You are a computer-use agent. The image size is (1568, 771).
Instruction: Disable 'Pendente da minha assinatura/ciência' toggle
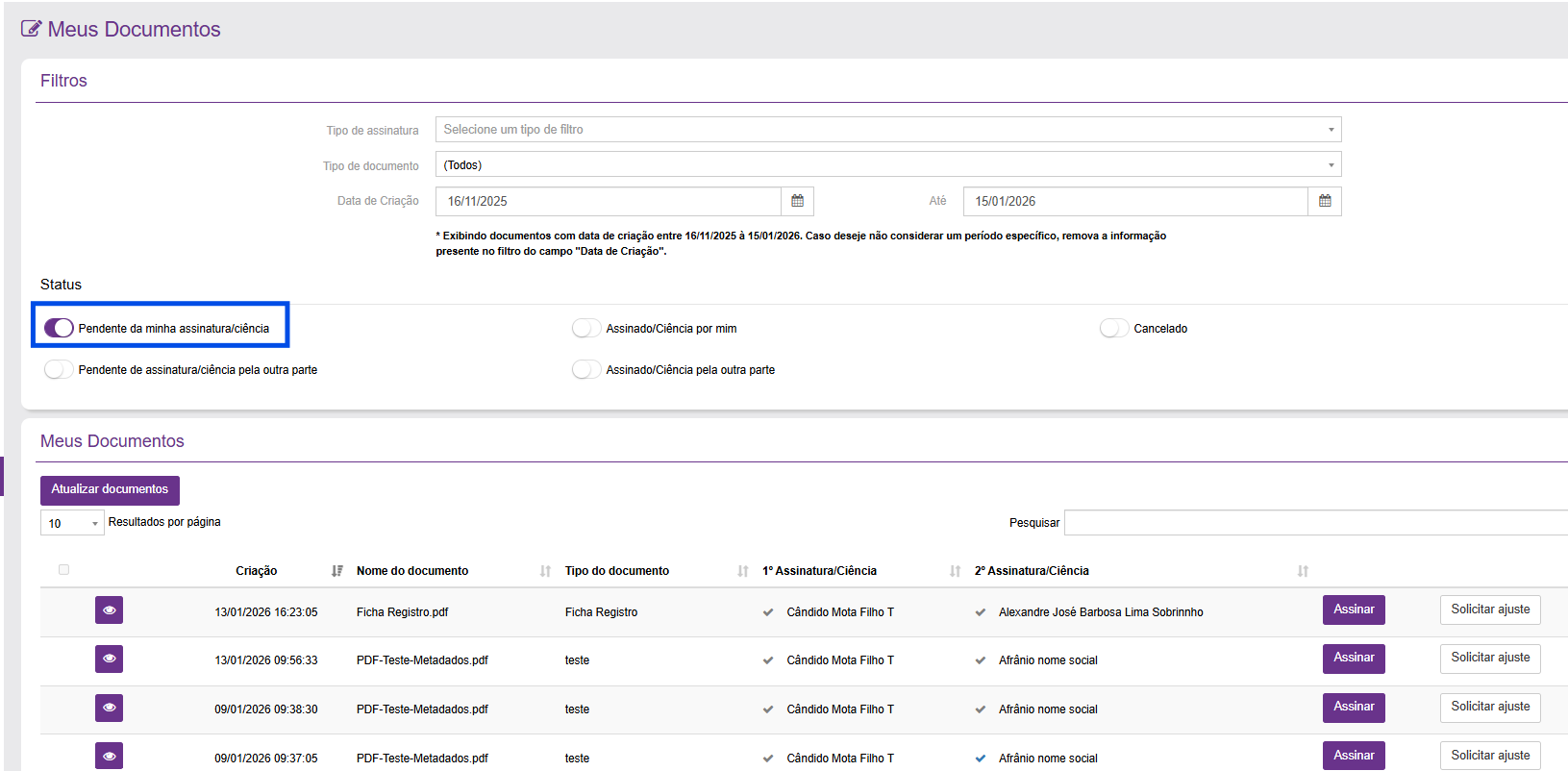point(59,328)
